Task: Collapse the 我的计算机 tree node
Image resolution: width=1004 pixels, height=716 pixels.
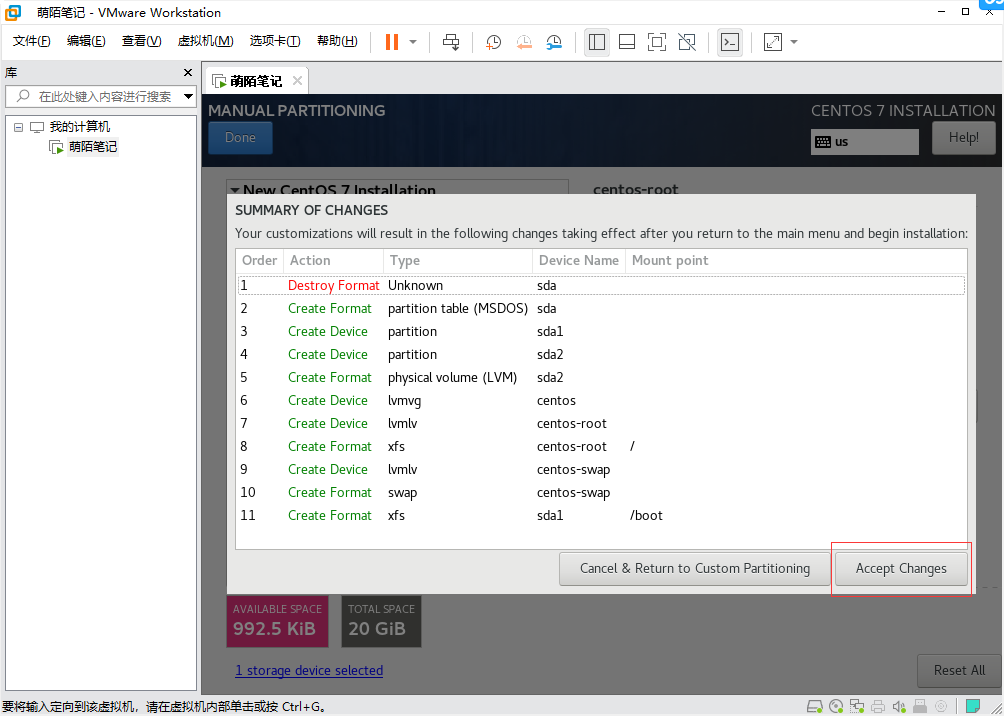Action: click(x=19, y=127)
